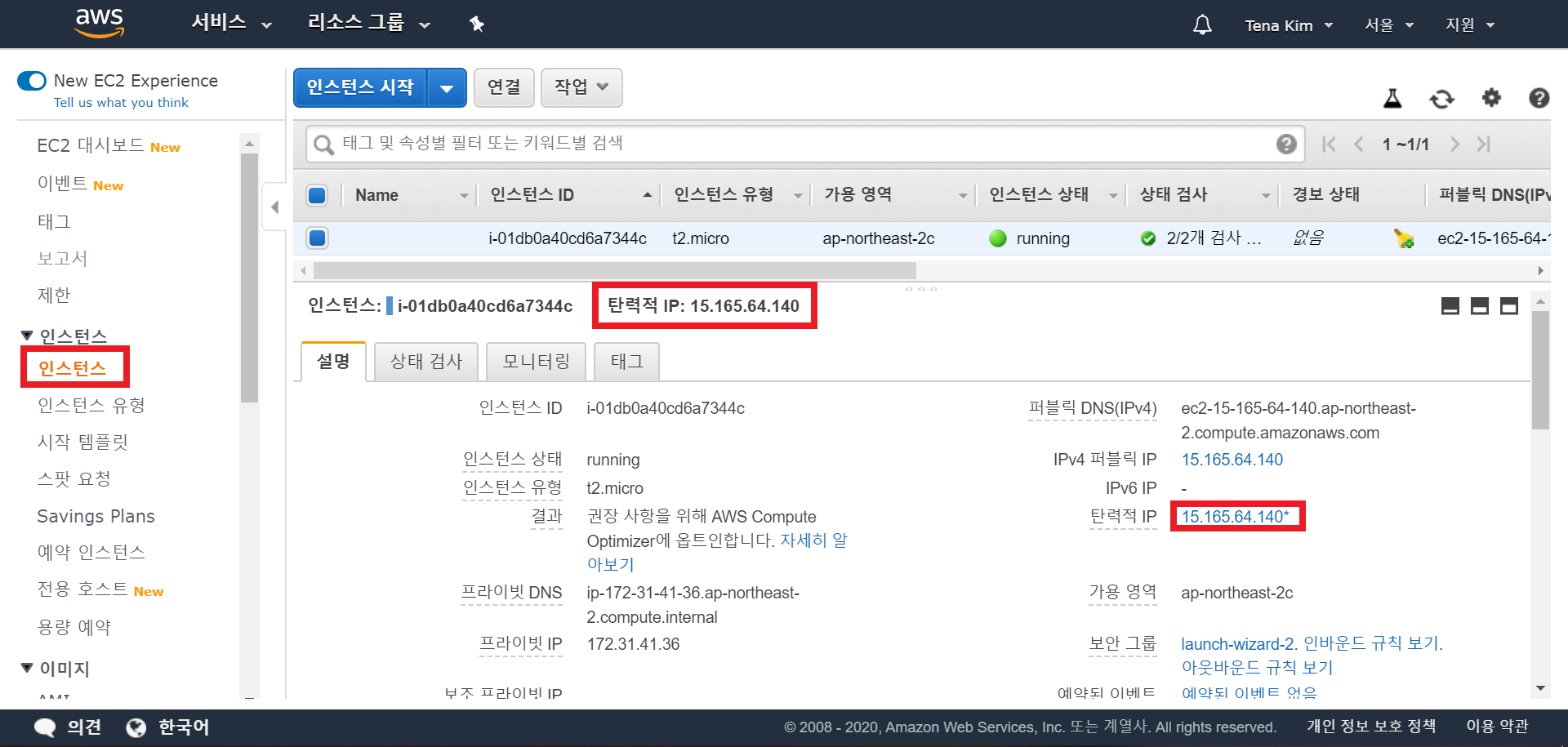Image resolution: width=1568 pixels, height=747 pixels.
Task: Toggle the New EC2 Experience switch
Action: coord(32,81)
